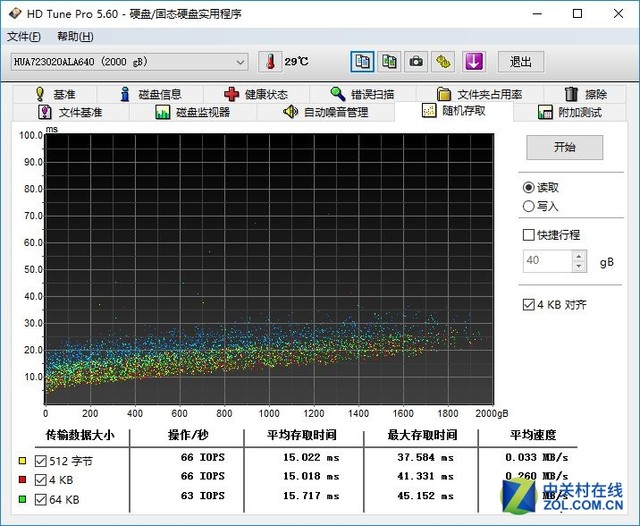
Task: Click green swatch for 64 KB
Action: [22, 499]
